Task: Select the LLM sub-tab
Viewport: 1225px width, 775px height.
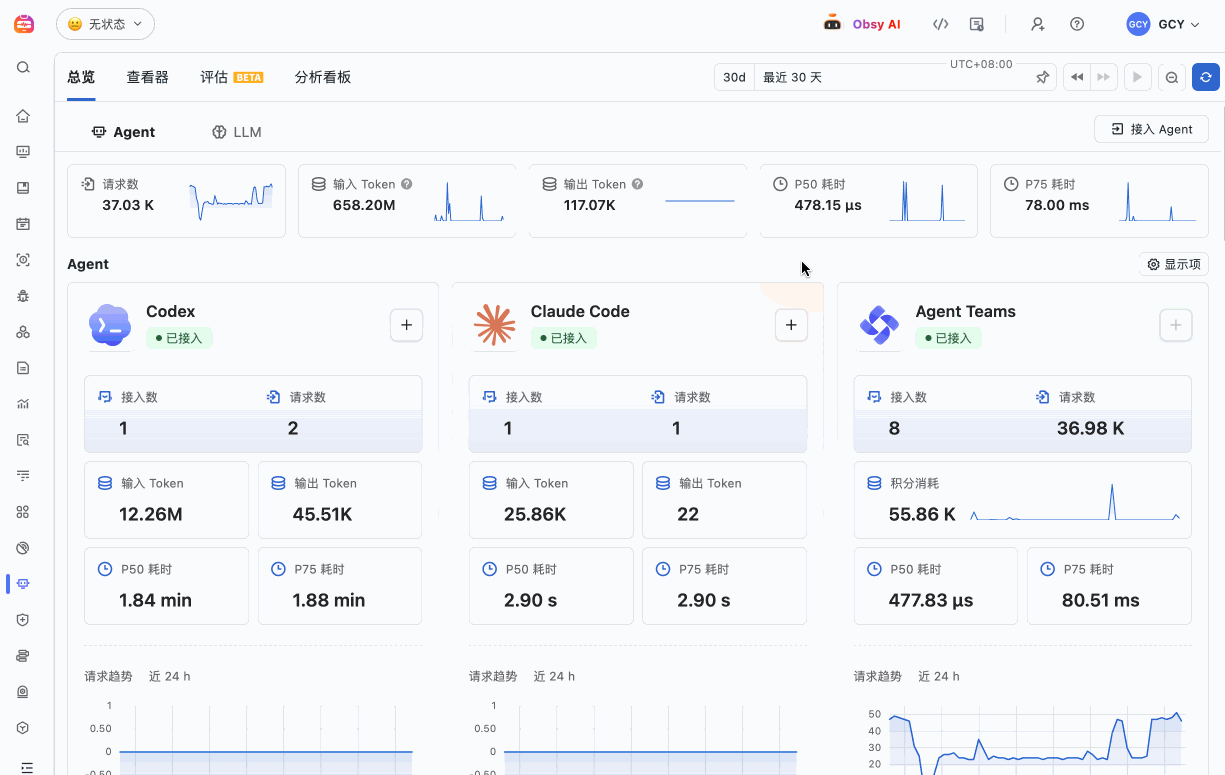Action: [236, 132]
